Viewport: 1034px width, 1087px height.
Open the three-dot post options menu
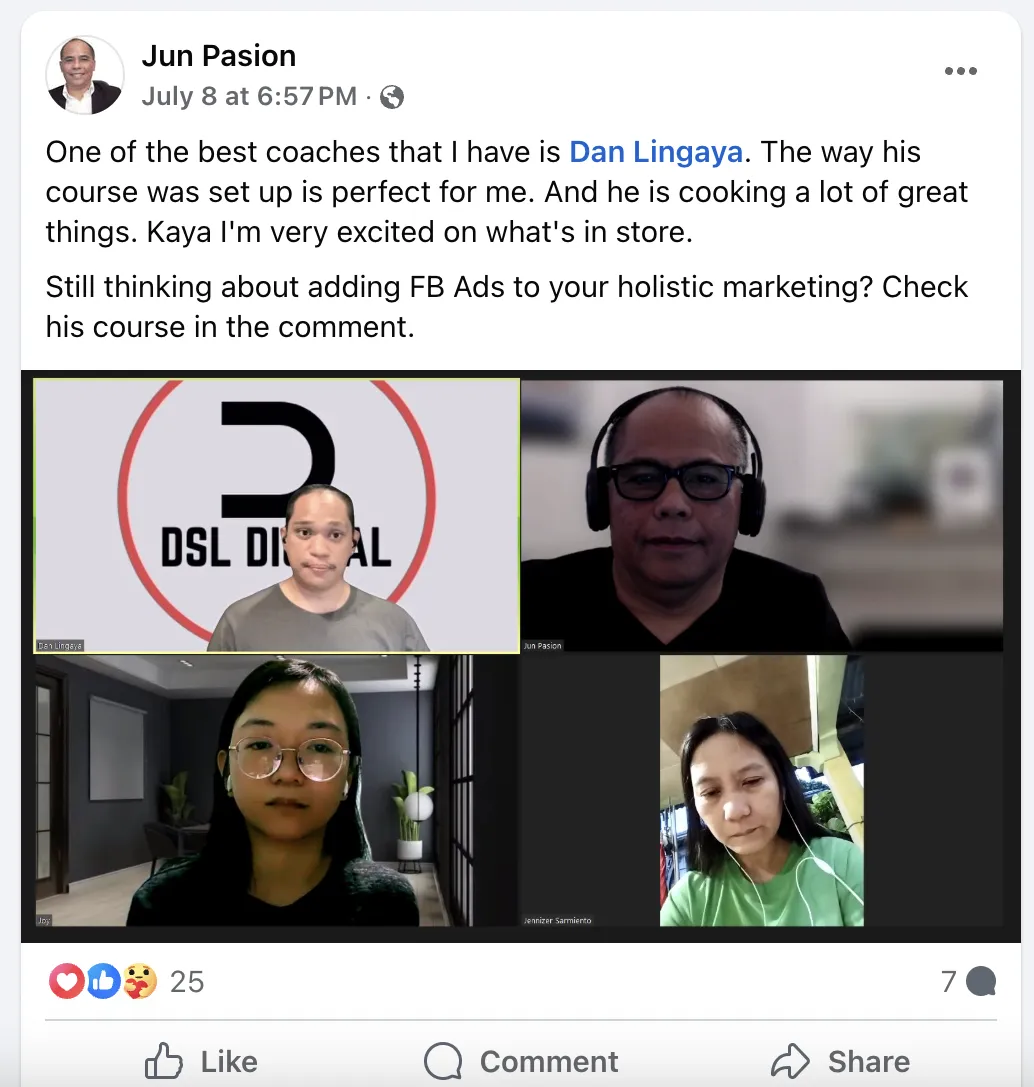point(961,71)
